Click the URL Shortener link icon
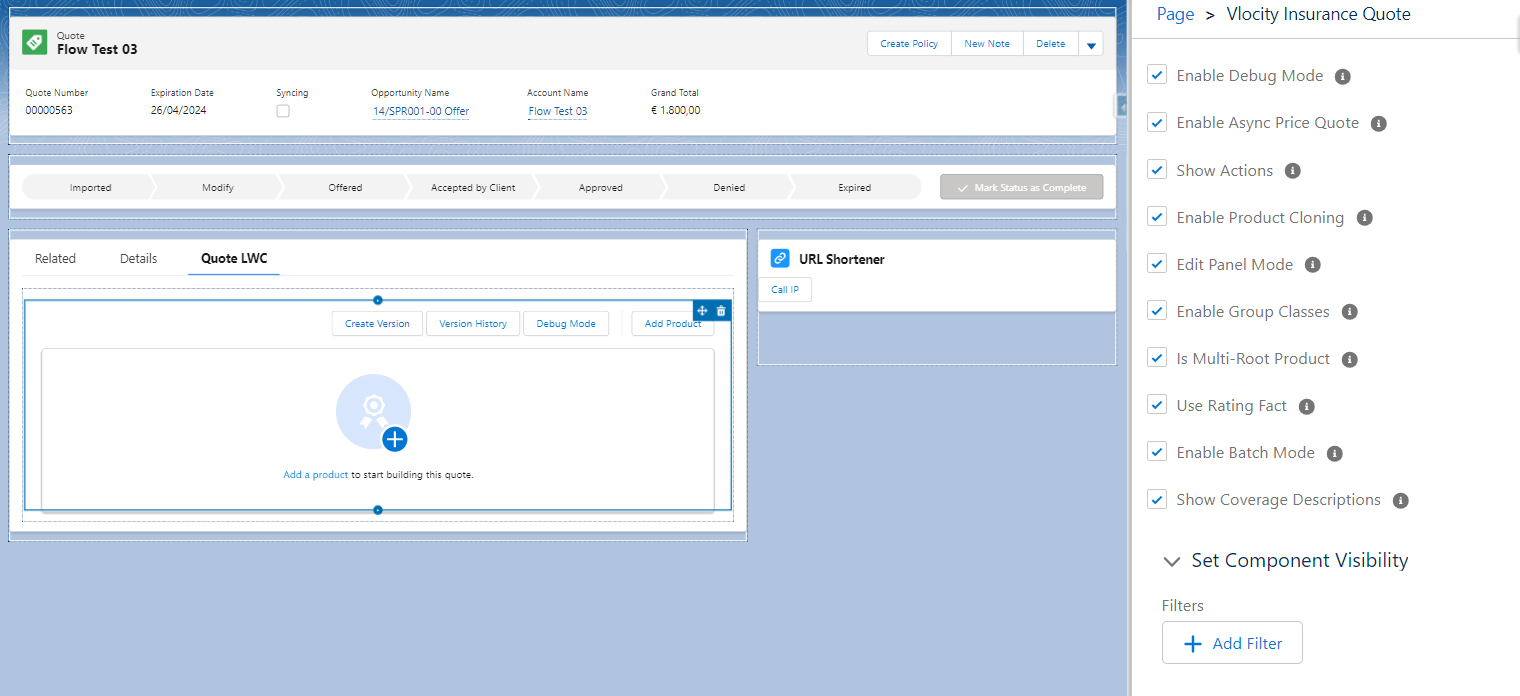Screen dimensions: 1520x696 780,258
